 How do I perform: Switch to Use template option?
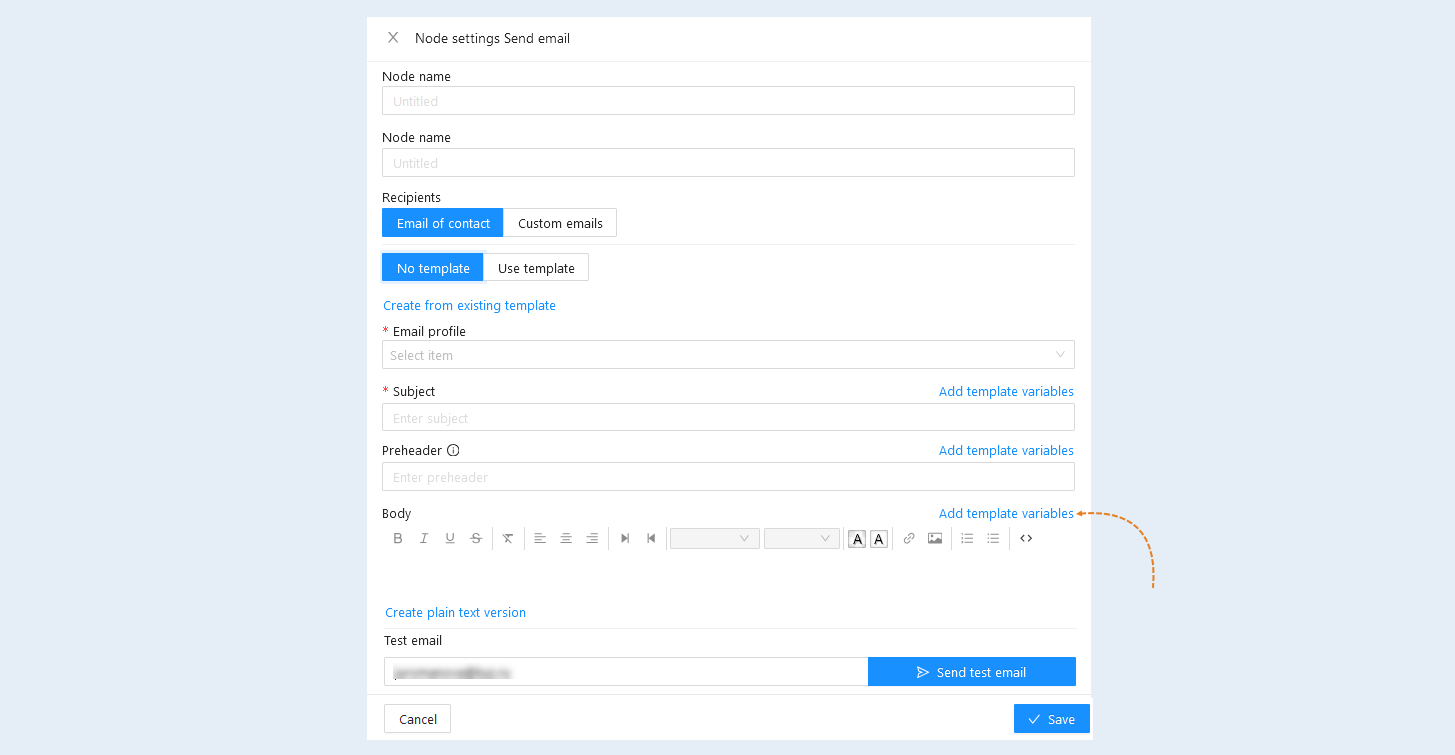click(536, 268)
